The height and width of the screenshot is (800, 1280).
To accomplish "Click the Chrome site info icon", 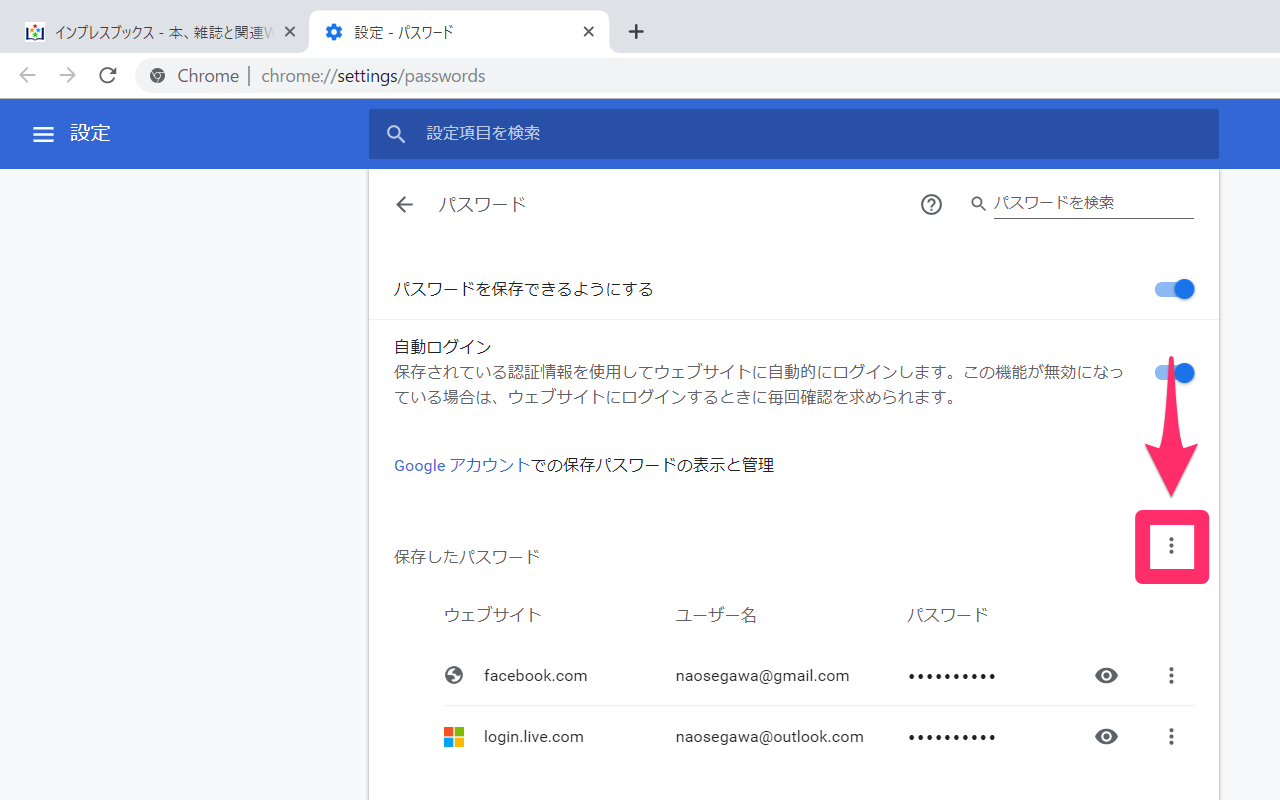I will [158, 76].
